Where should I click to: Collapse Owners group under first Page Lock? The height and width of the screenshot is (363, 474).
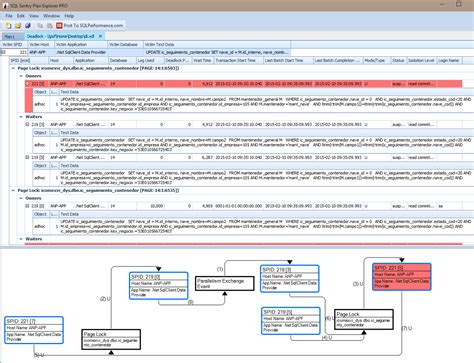[21, 76]
